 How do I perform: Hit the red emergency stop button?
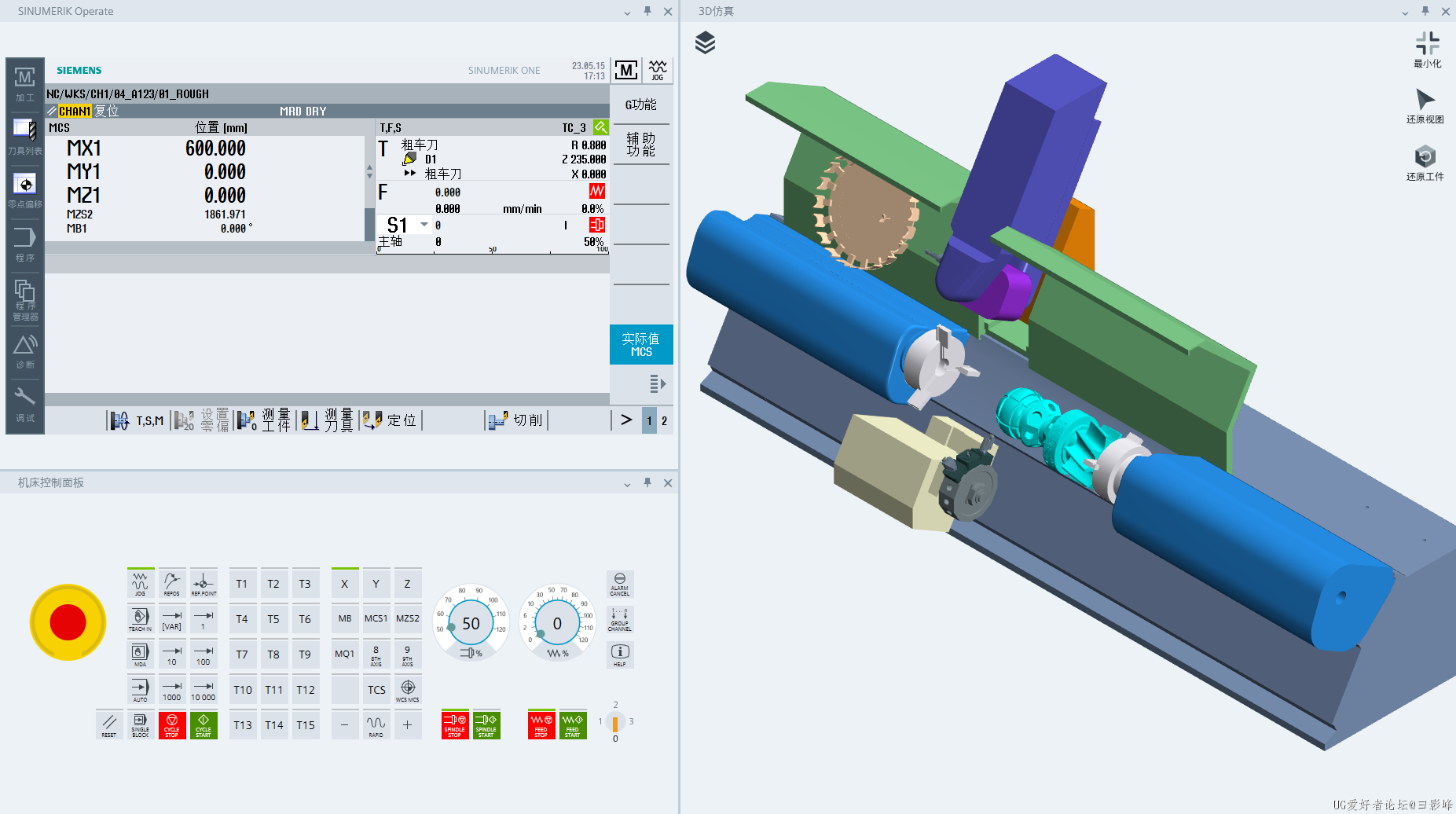(x=68, y=622)
